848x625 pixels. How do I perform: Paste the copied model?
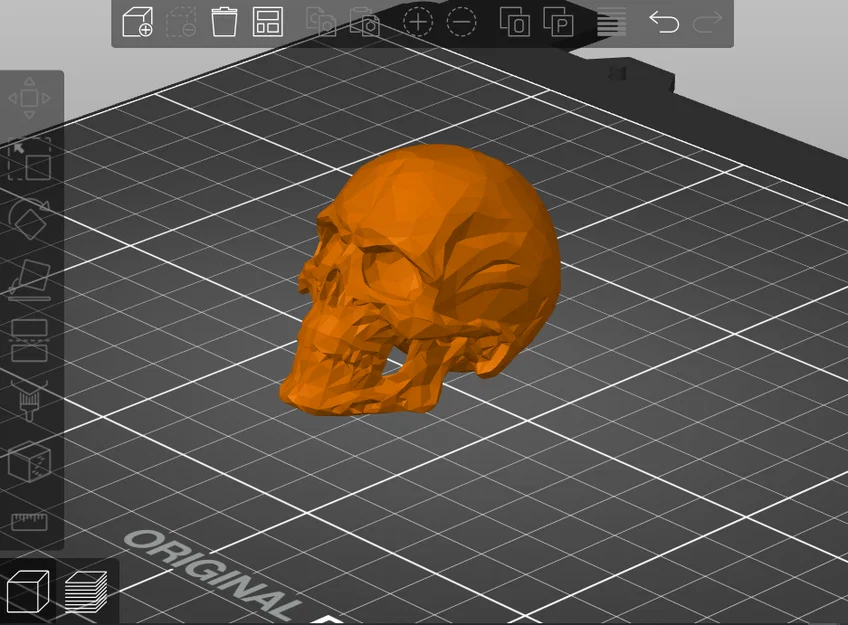point(366,22)
